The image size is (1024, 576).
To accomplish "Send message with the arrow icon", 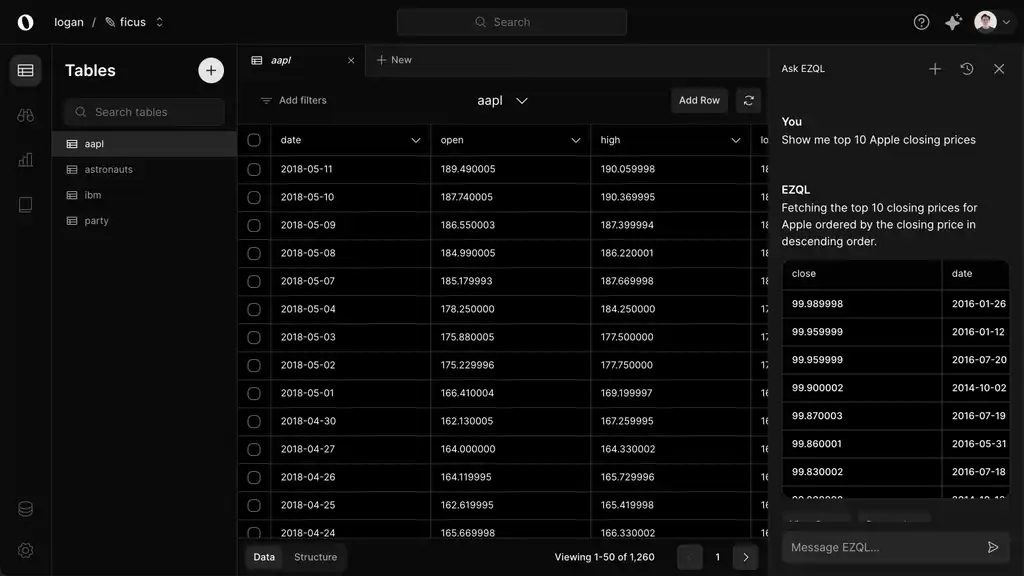I will [x=993, y=547].
